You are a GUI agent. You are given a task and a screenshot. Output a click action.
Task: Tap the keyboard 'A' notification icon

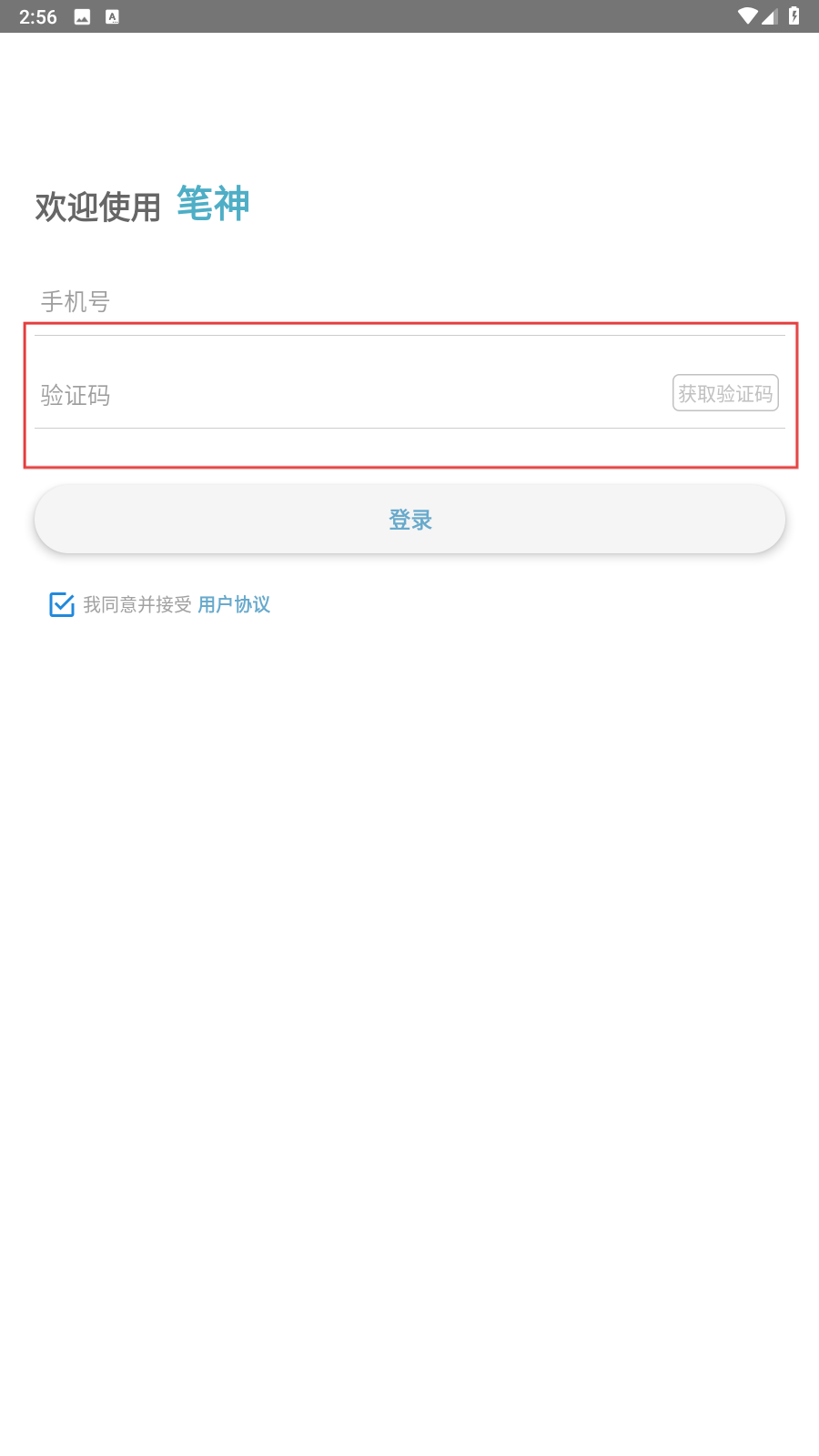pyautogui.click(x=112, y=16)
